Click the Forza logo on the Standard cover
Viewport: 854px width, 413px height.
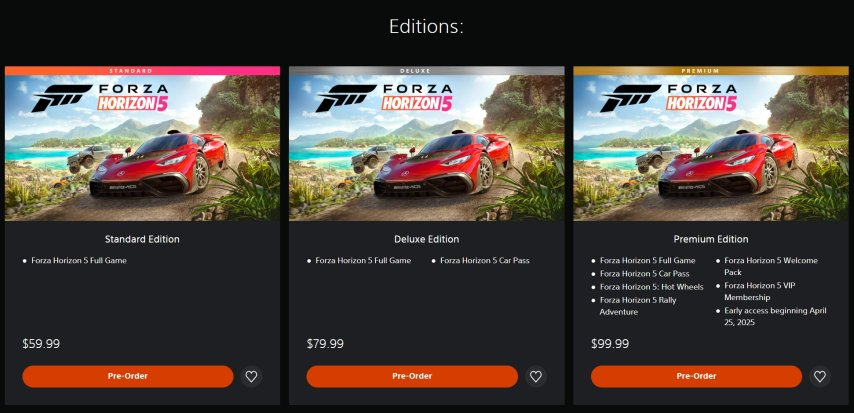click(100, 98)
